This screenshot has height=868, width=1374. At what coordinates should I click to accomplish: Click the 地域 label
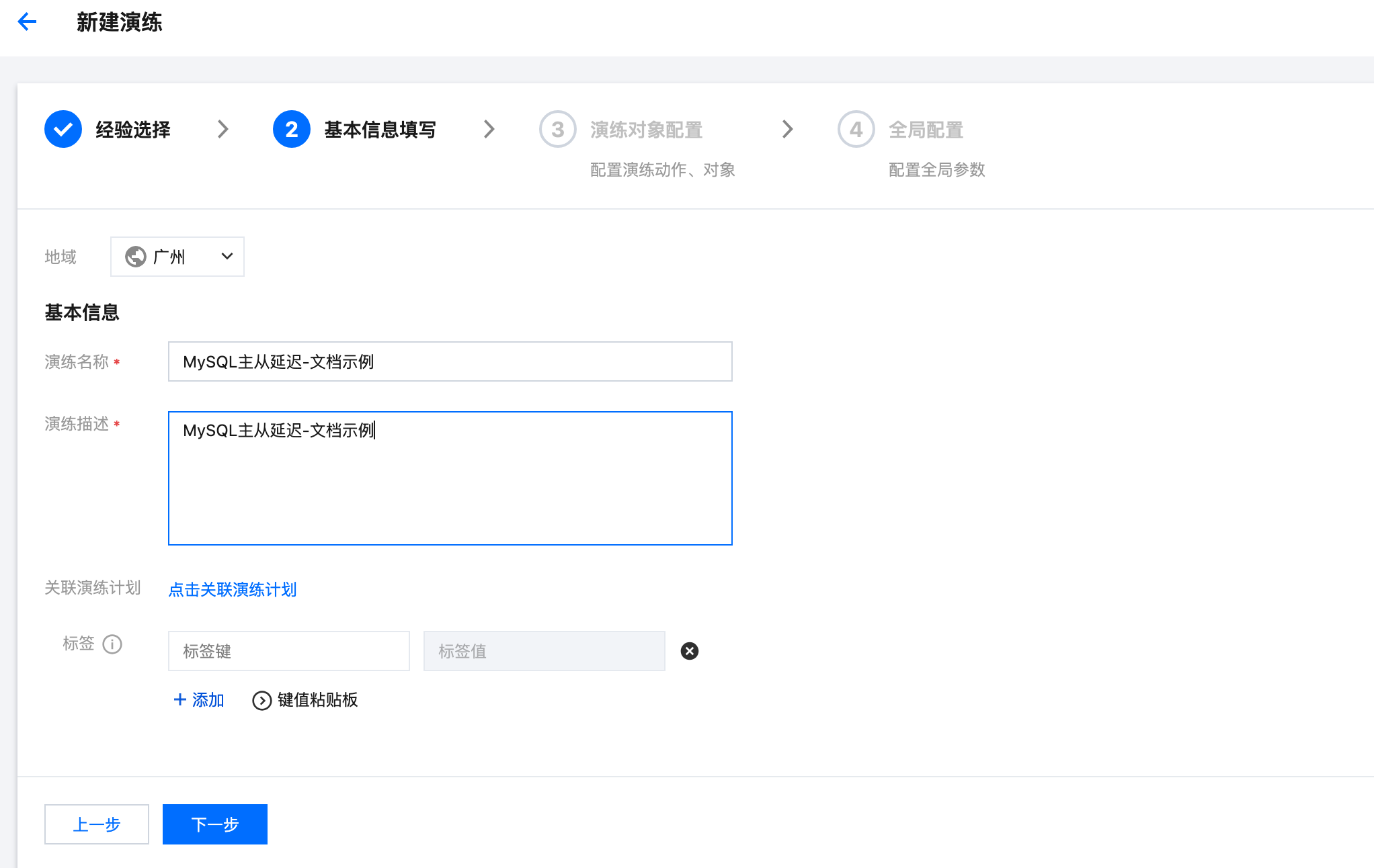coord(60,257)
